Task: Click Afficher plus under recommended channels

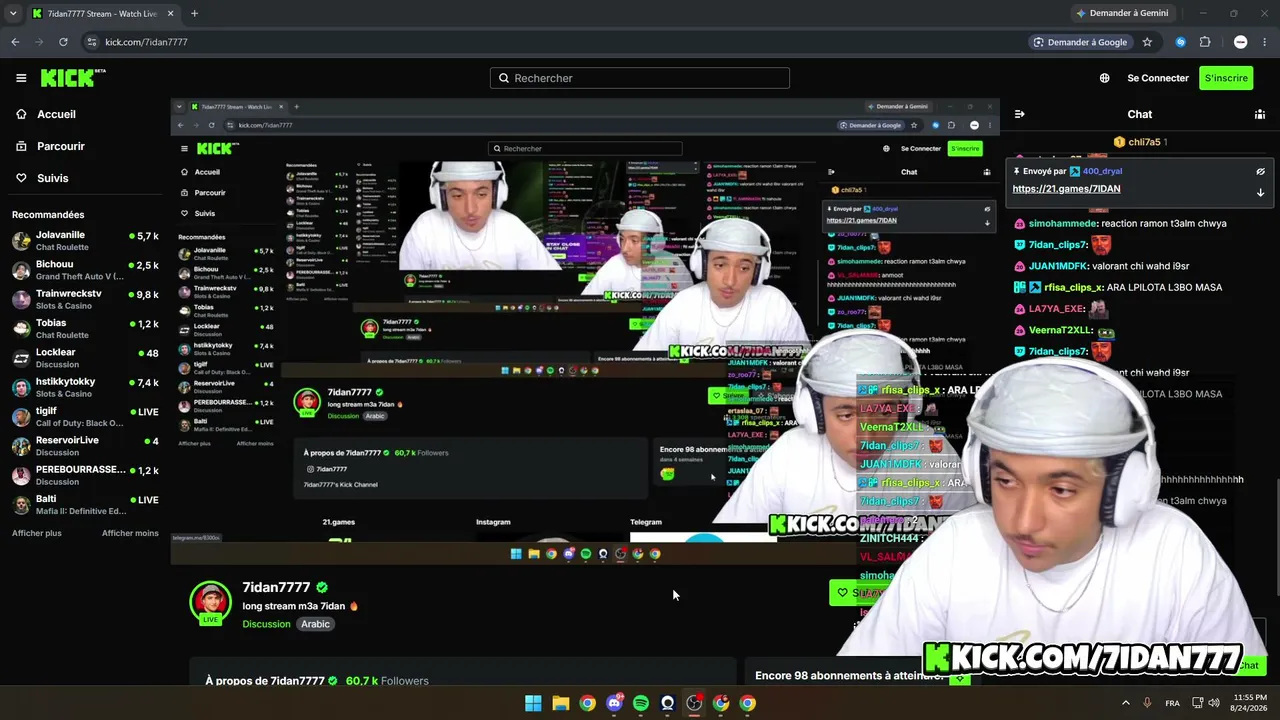Action: (37, 533)
